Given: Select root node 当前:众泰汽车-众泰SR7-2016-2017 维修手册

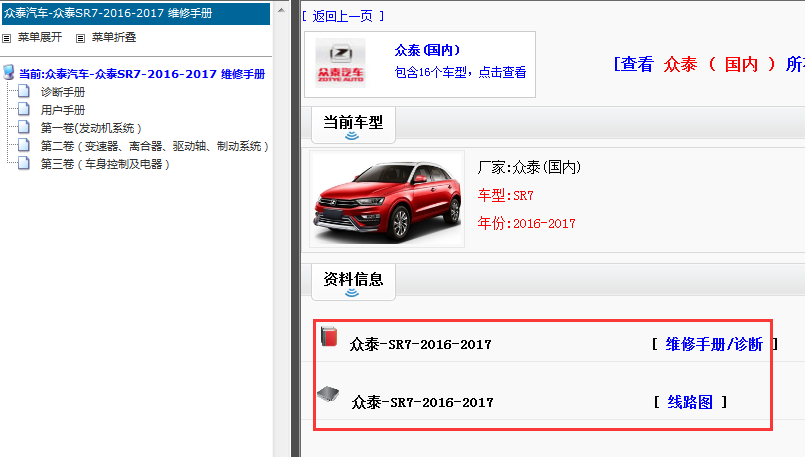Looking at the screenshot, I should (x=142, y=74).
